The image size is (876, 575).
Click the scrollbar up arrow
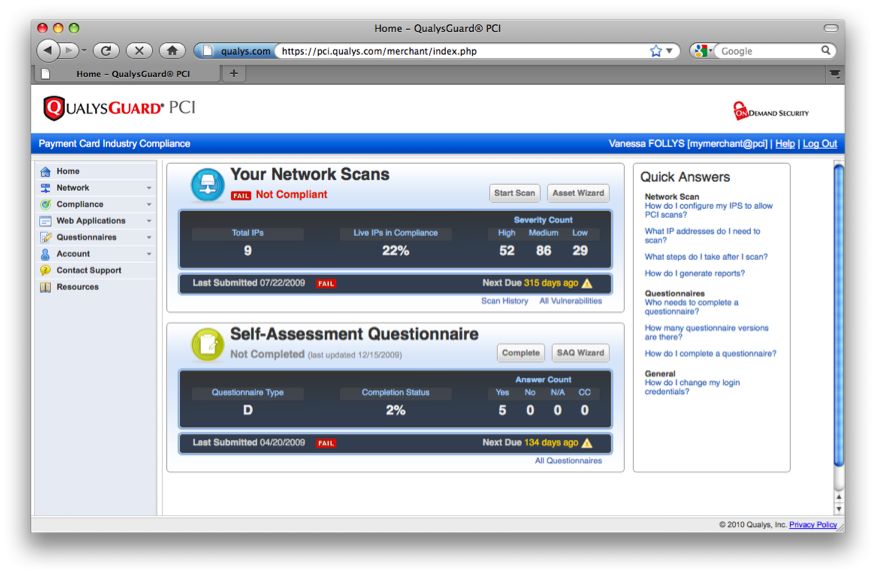tap(838, 496)
